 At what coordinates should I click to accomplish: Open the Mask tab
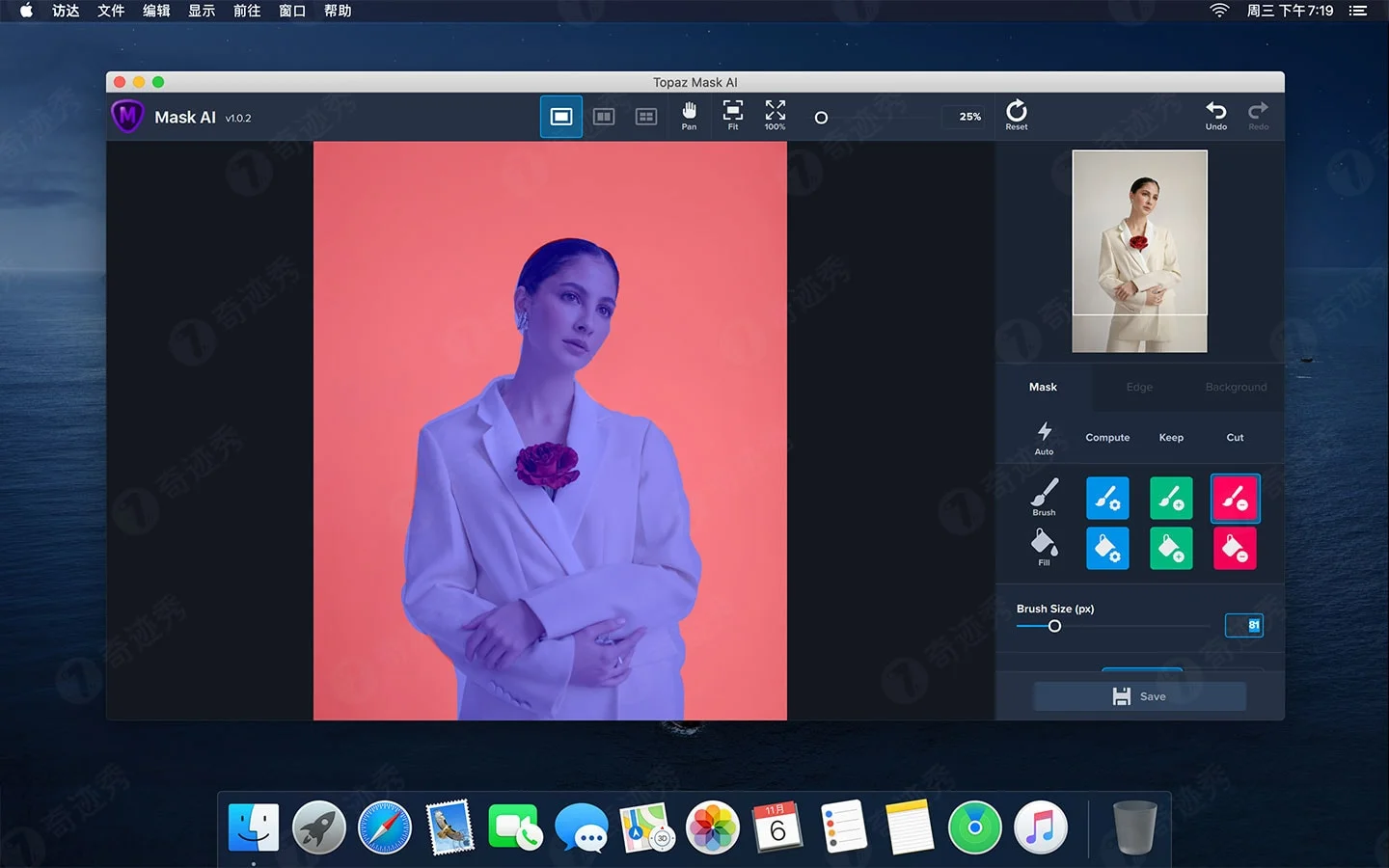1043,387
